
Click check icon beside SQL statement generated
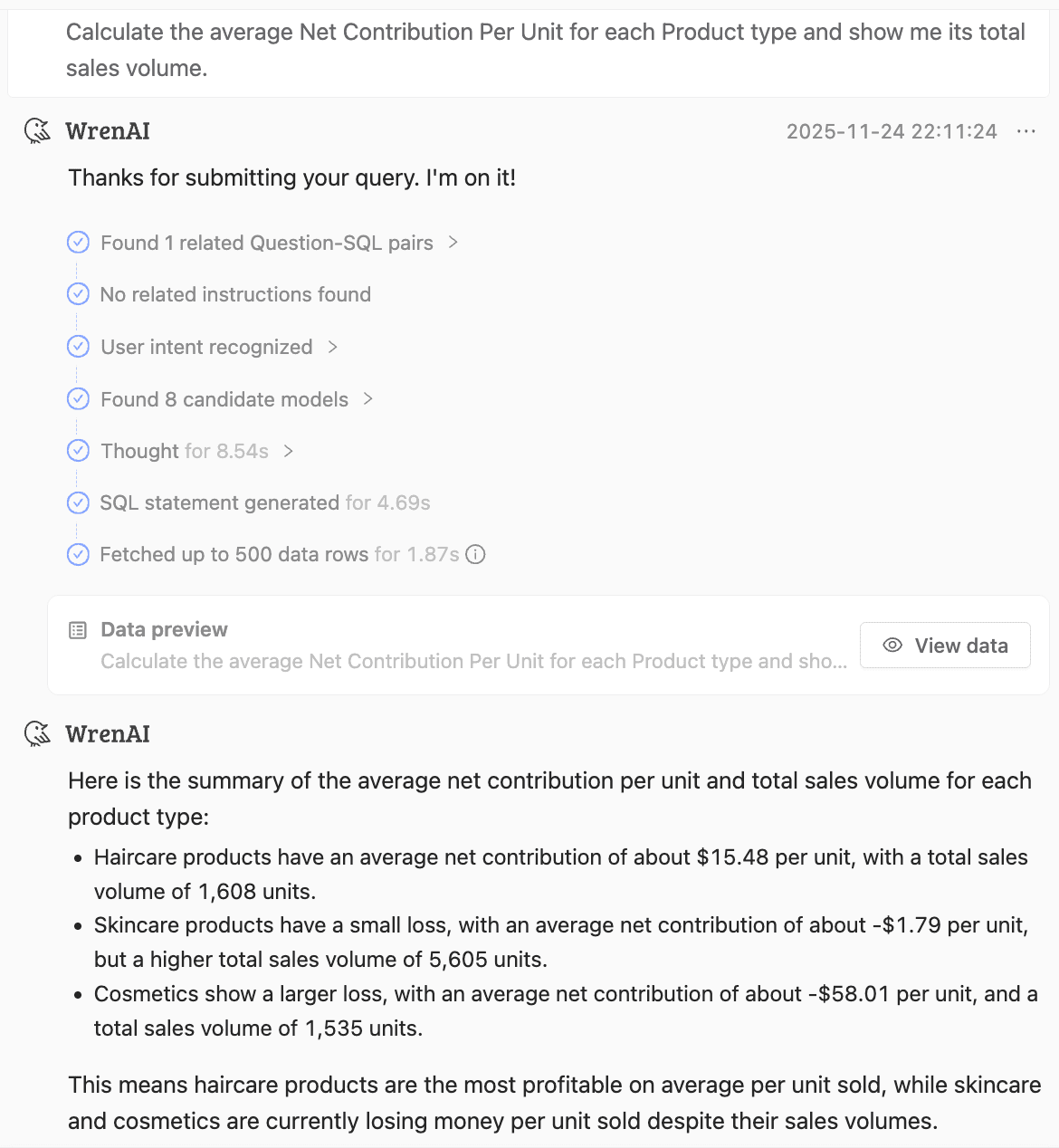79,502
